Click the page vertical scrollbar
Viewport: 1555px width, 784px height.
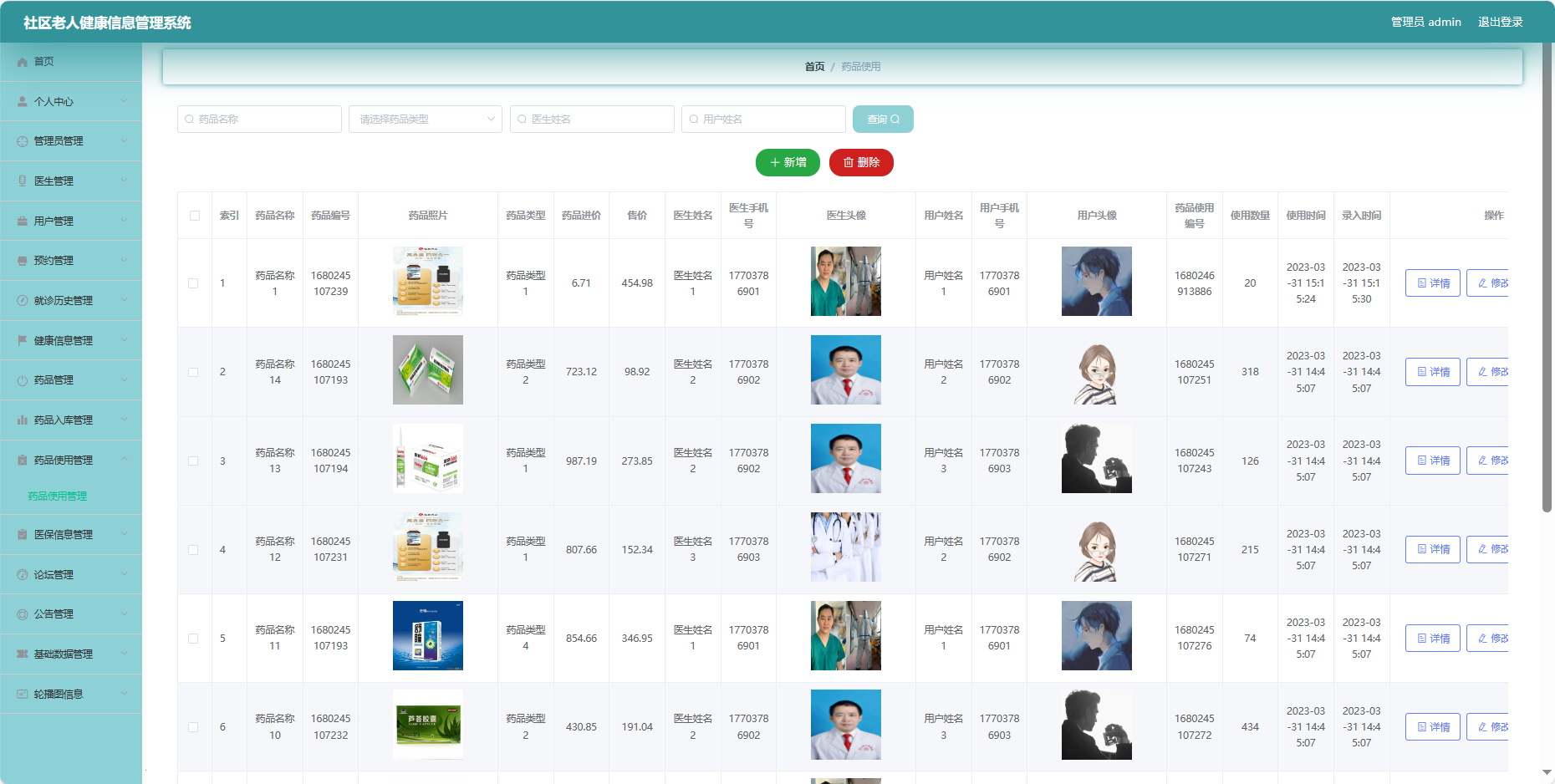[x=1547, y=277]
